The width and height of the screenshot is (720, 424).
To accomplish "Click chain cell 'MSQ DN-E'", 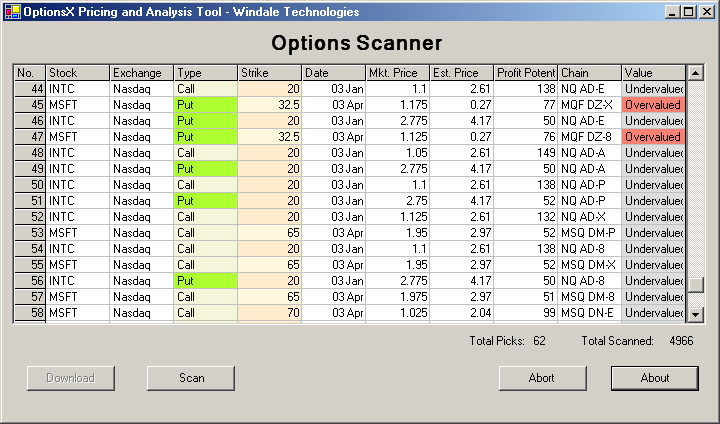I will 590,313.
